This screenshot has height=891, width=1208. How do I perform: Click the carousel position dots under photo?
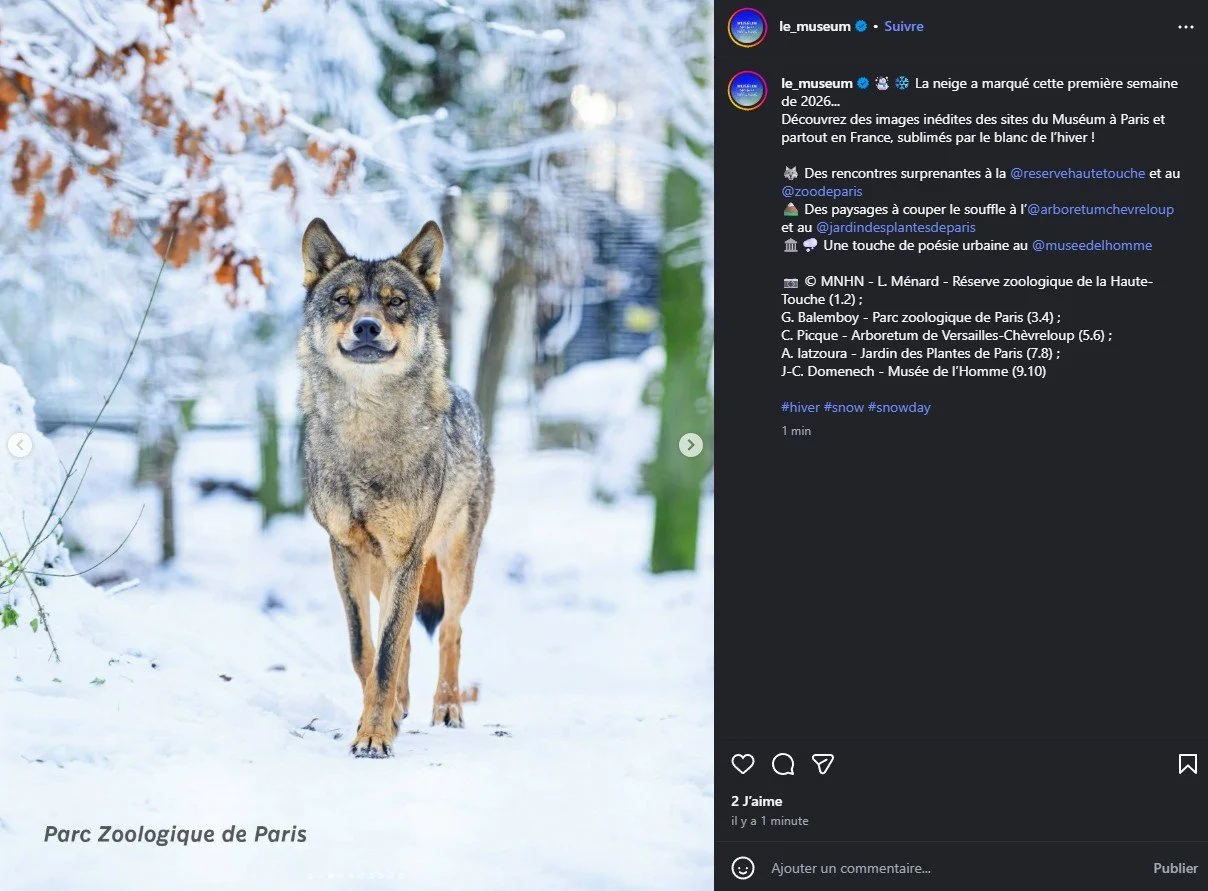357,876
